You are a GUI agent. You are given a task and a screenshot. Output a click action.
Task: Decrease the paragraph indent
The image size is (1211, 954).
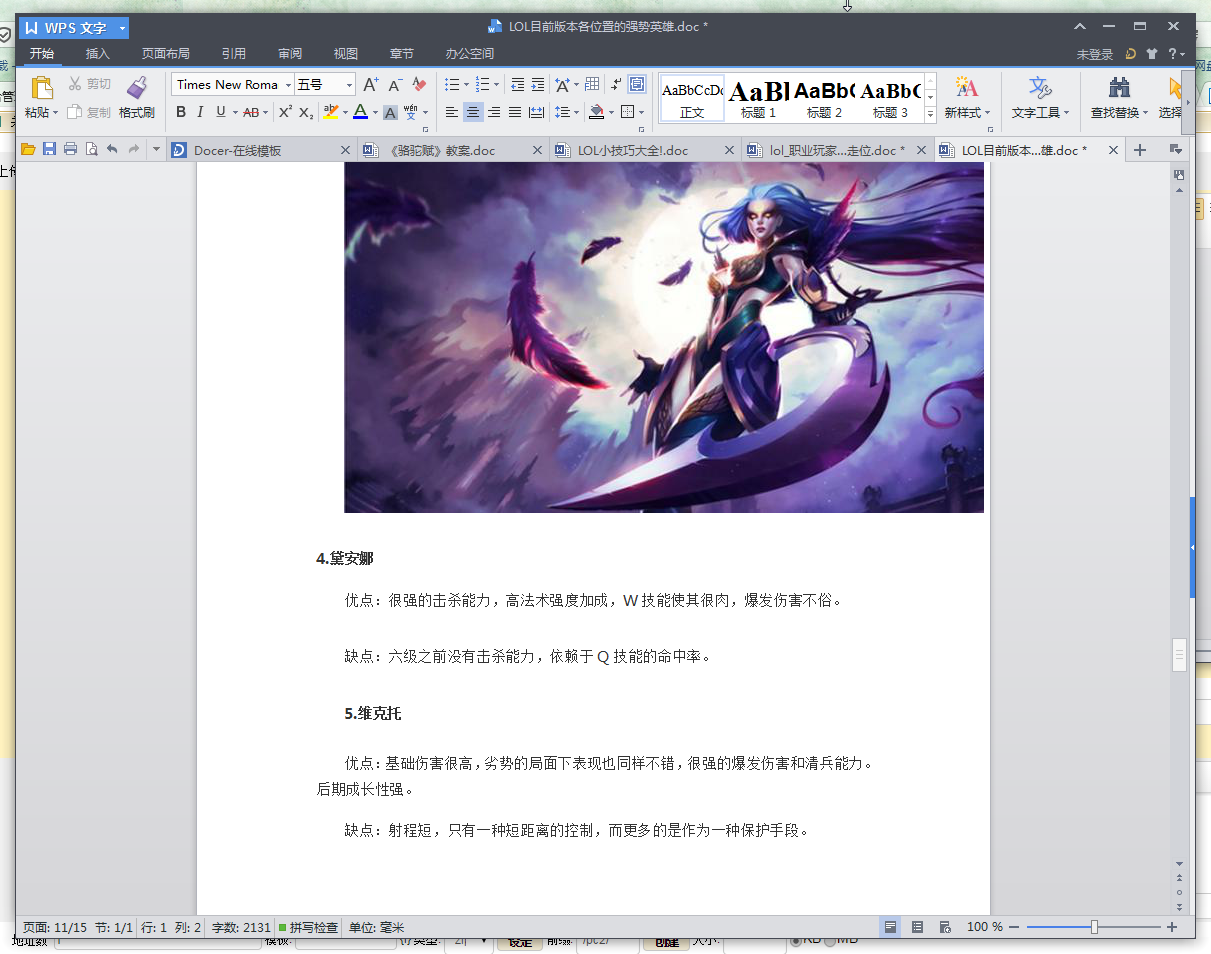(x=517, y=84)
